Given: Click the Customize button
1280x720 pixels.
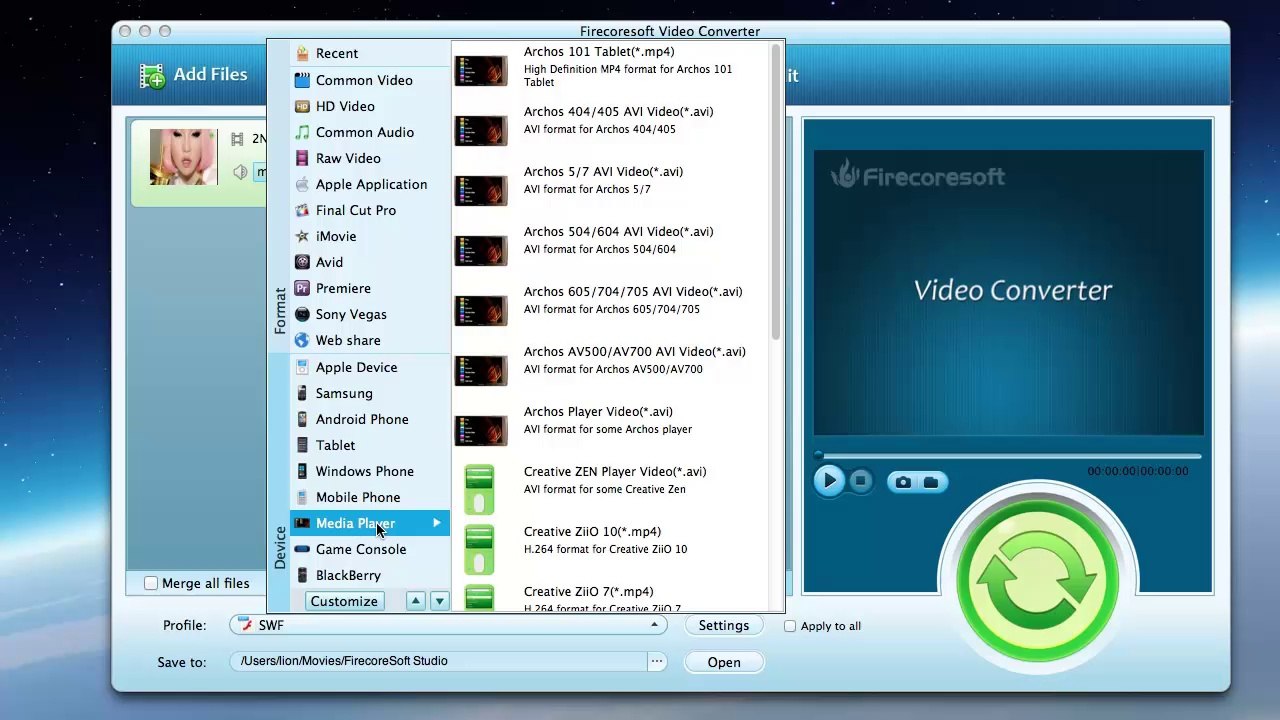Looking at the screenshot, I should [344, 601].
